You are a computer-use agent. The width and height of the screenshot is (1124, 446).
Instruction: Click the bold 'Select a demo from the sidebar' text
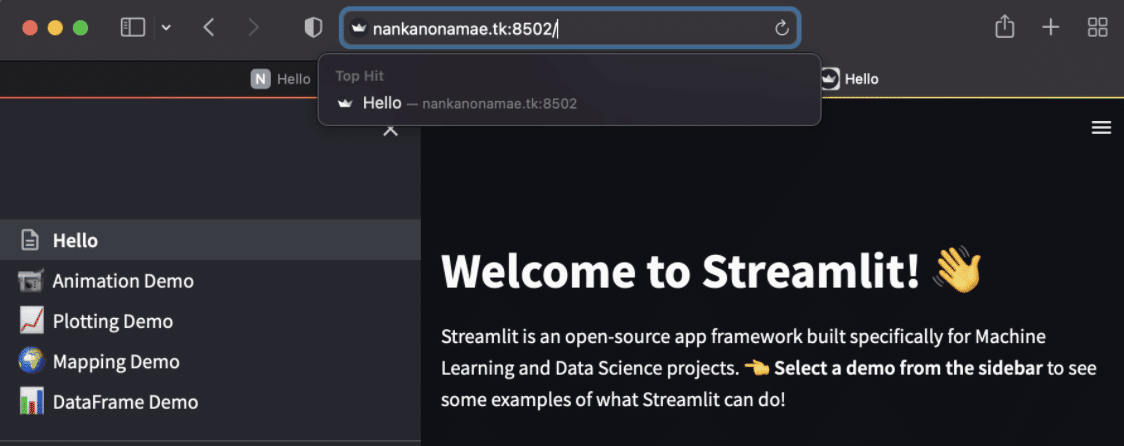click(x=908, y=369)
